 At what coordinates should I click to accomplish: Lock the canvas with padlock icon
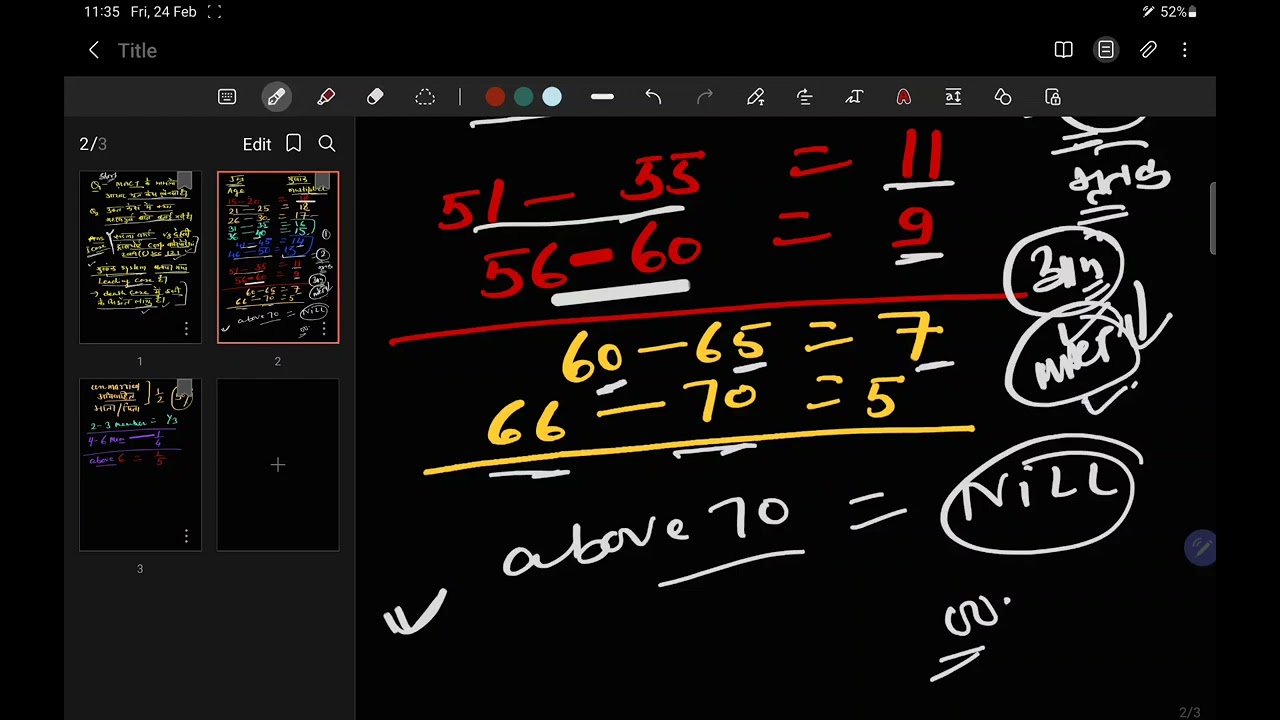(1053, 97)
